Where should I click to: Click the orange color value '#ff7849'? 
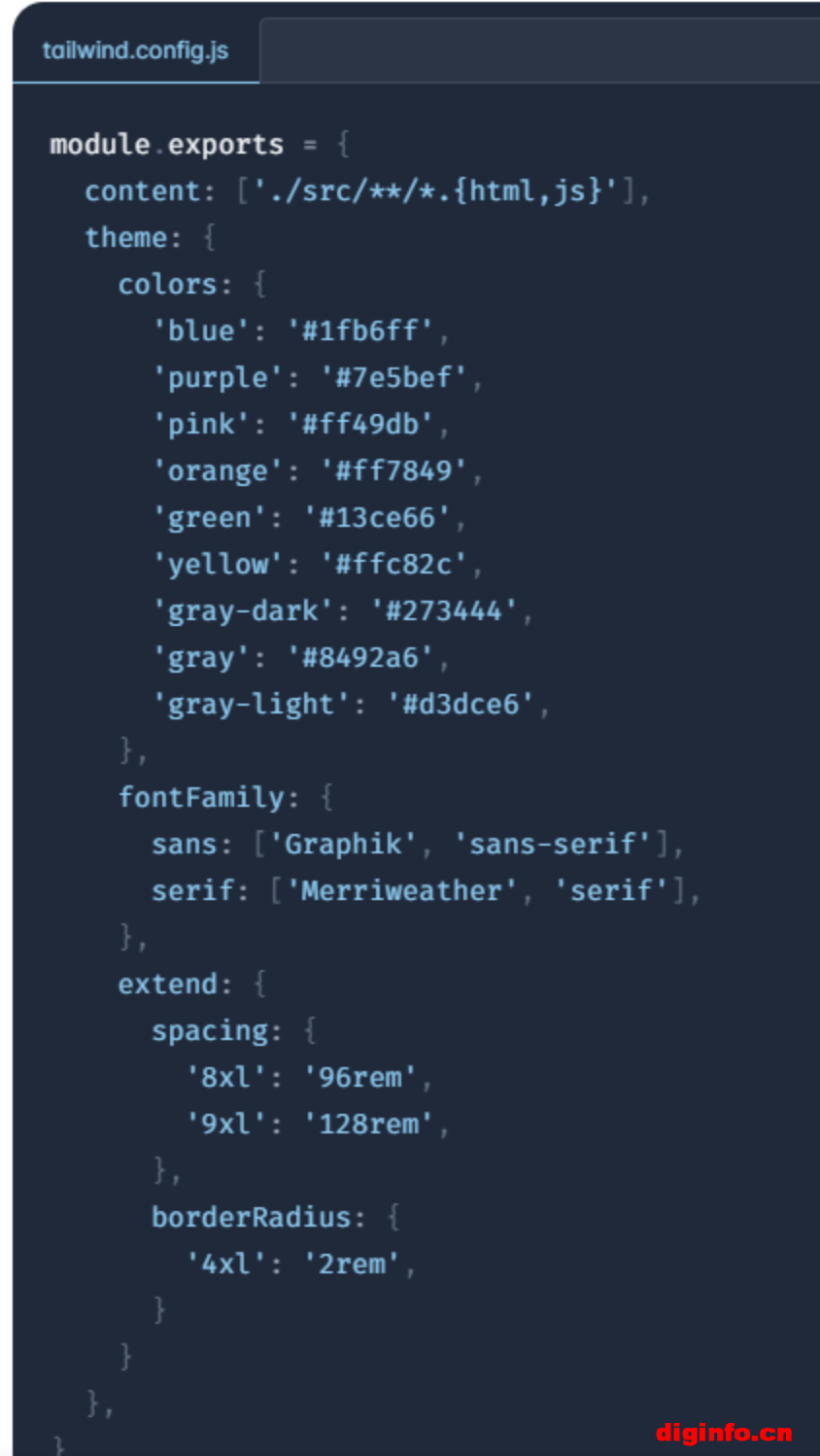click(393, 470)
